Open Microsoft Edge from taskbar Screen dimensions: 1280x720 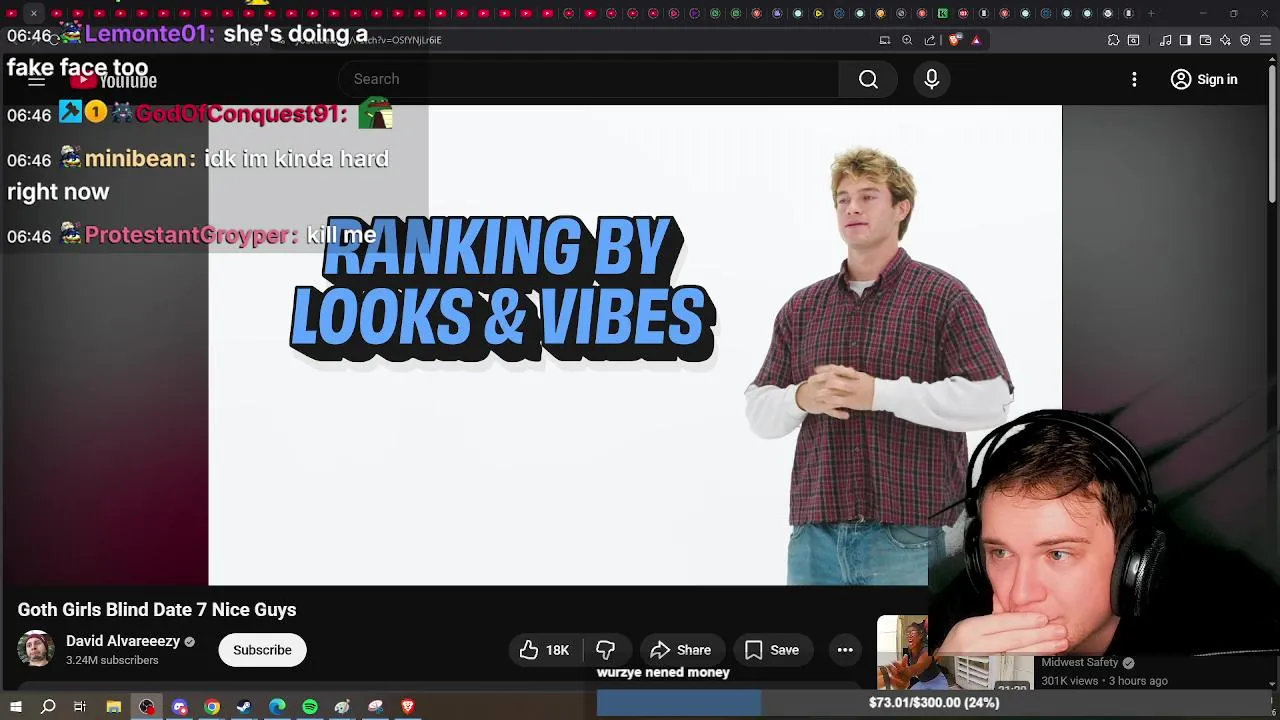click(x=277, y=707)
